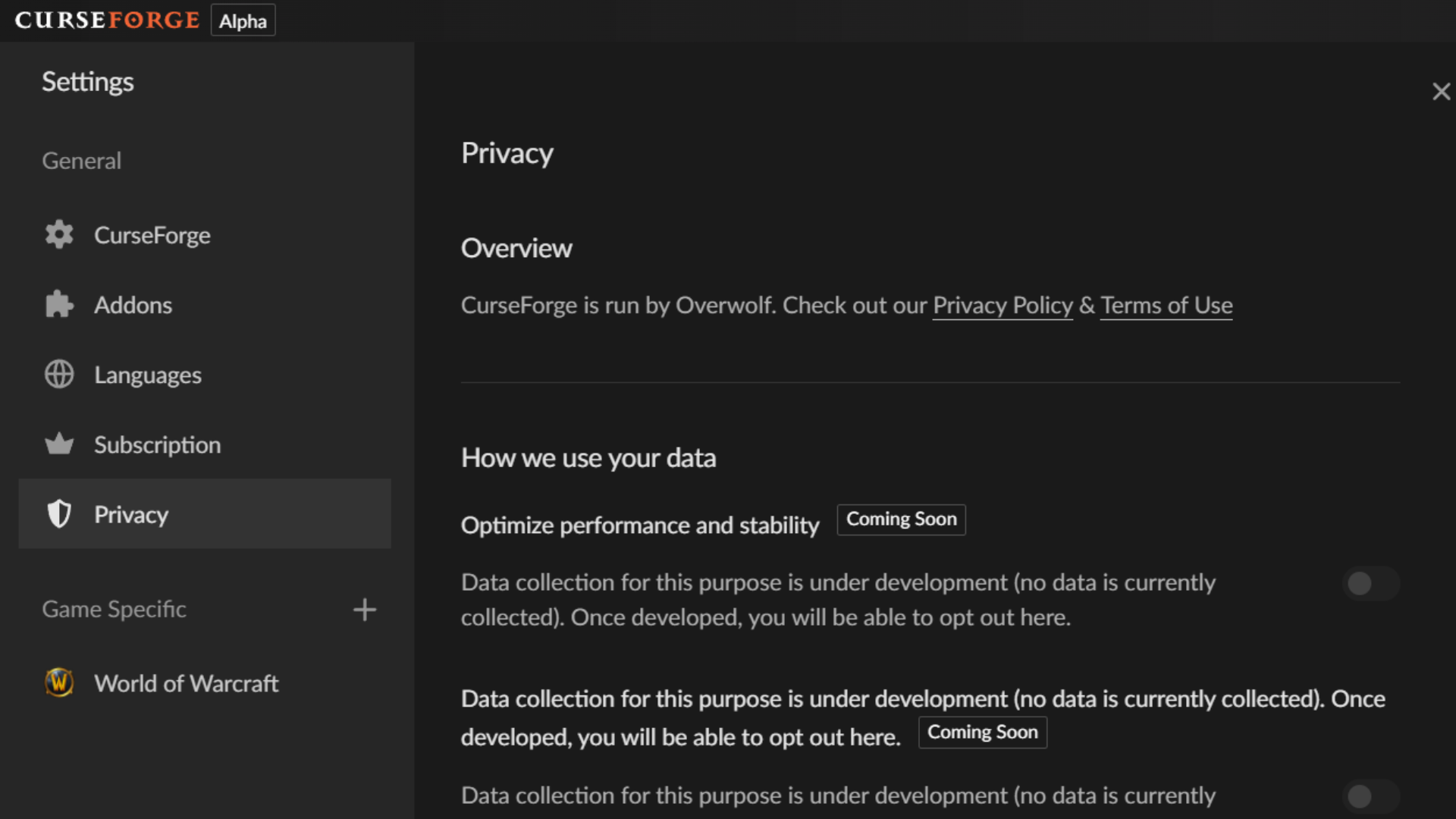This screenshot has height=819, width=1456.
Task: Expand Game Specific with plus button
Action: pyautogui.click(x=365, y=610)
